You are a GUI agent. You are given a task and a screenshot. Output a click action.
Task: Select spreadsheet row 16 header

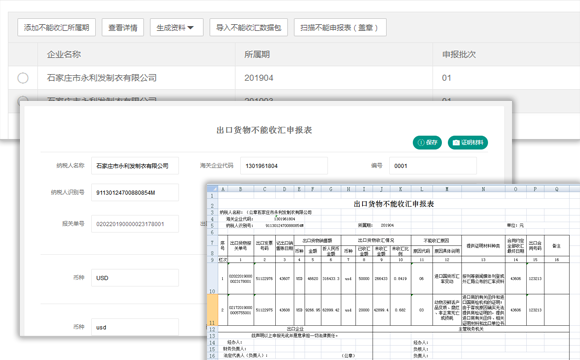coord(212,356)
